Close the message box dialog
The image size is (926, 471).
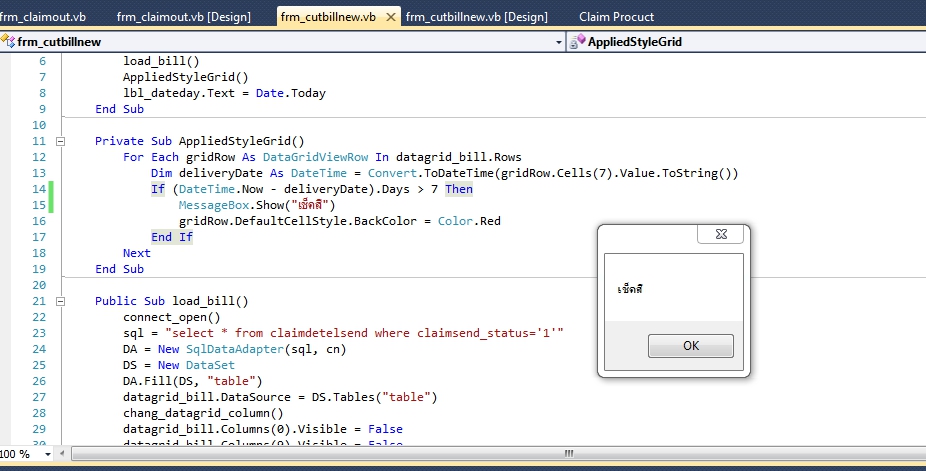click(722, 234)
